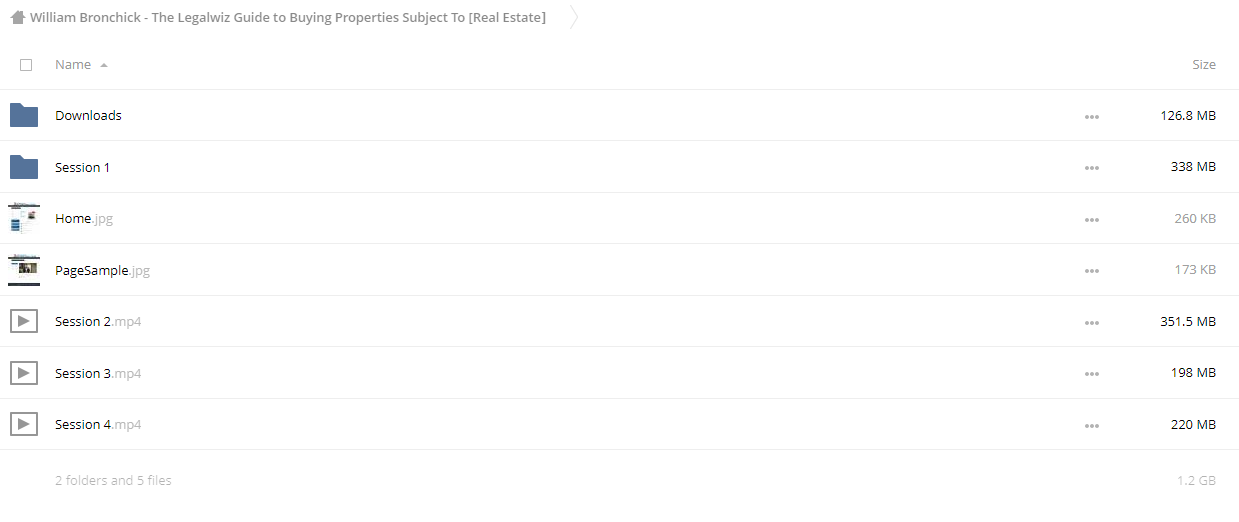This screenshot has height=522, width=1239.
Task: Show actions menu for Session 4.mp4
Action: click(1091, 426)
